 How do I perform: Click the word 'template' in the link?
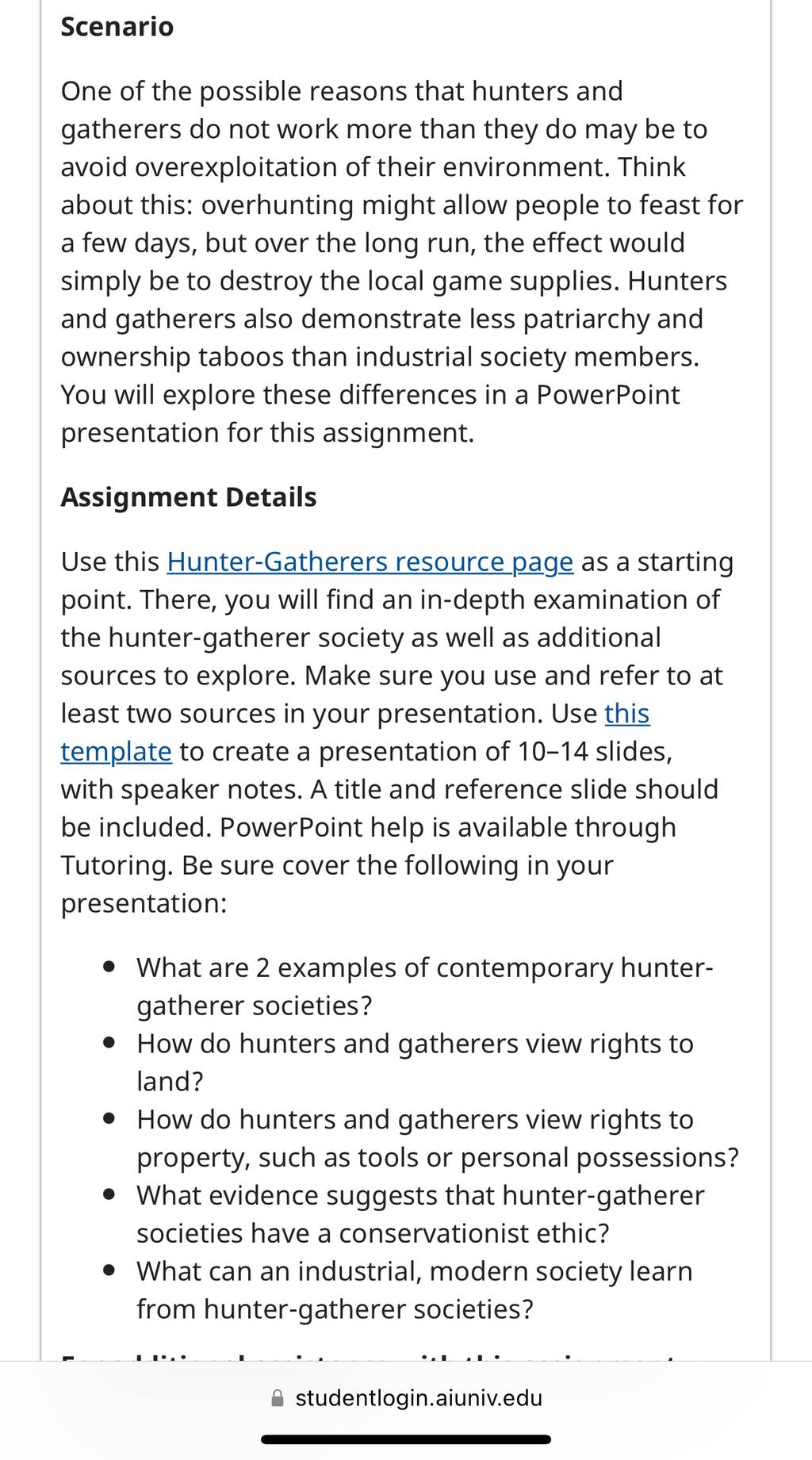[117, 751]
